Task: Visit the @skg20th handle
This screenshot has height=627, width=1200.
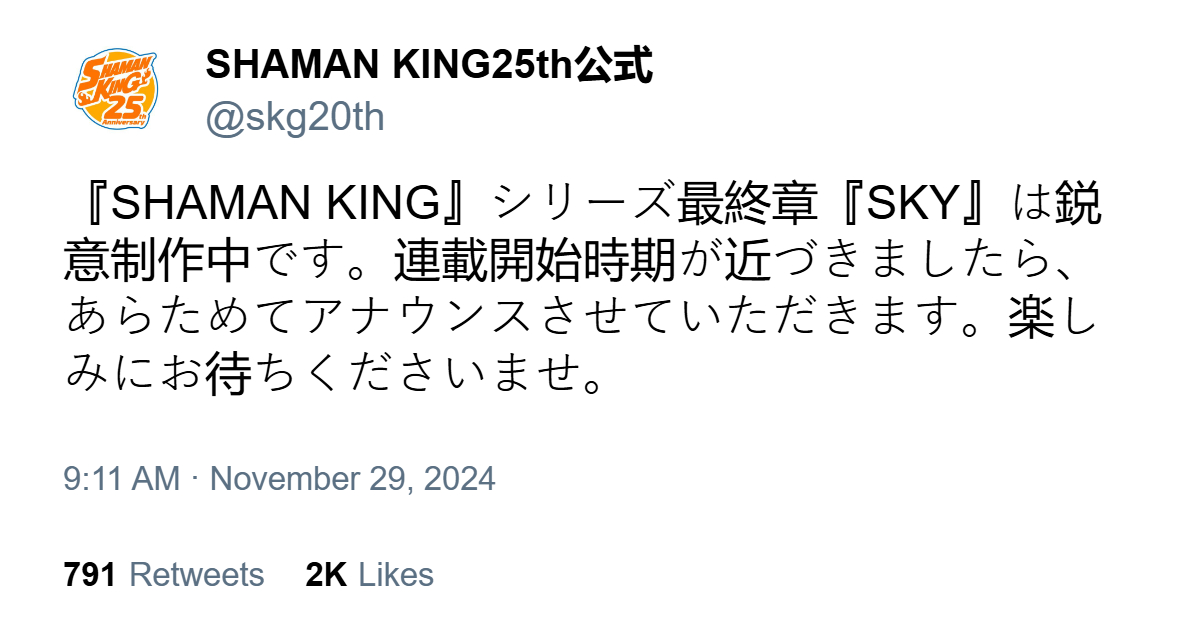Action: [x=295, y=118]
